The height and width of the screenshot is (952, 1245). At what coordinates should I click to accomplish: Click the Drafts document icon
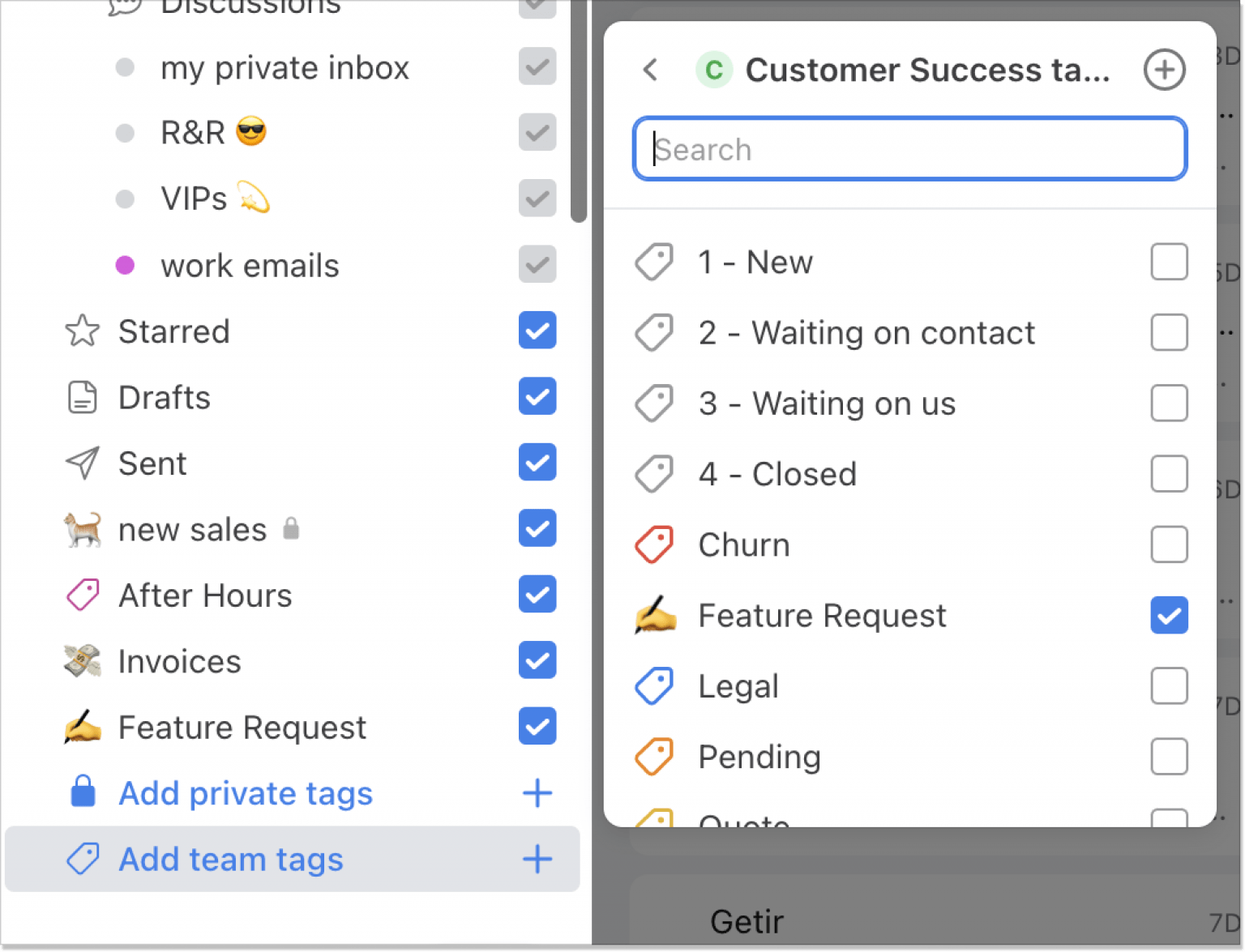(82, 396)
